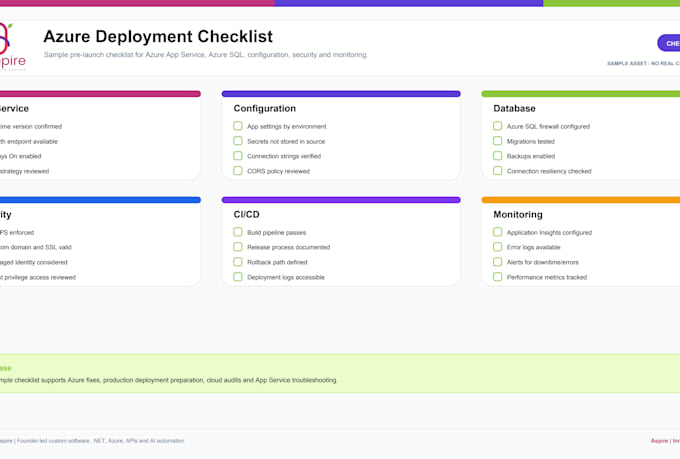Check the 'Connection strings verified' box
The height and width of the screenshot is (459, 680).
point(238,156)
